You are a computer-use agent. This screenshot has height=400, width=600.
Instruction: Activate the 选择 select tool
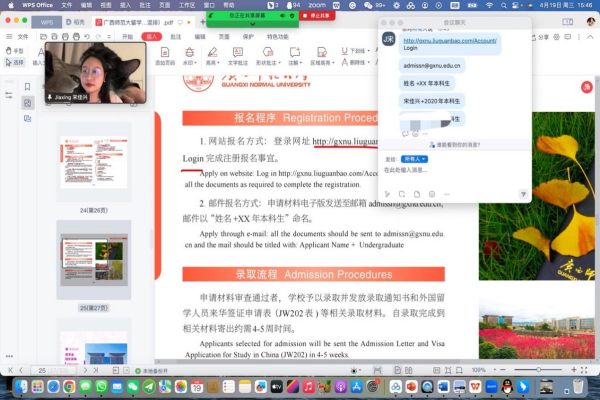(x=15, y=62)
